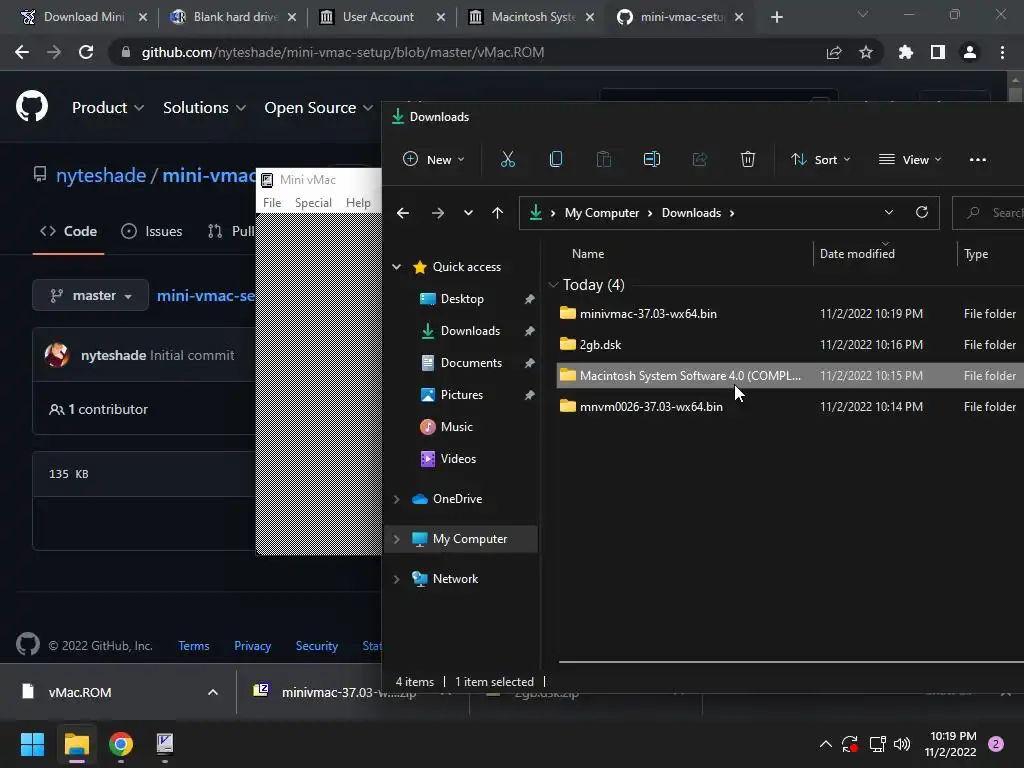Open the GitHub Issues tab
The image size is (1024, 768).
[x=152, y=231]
